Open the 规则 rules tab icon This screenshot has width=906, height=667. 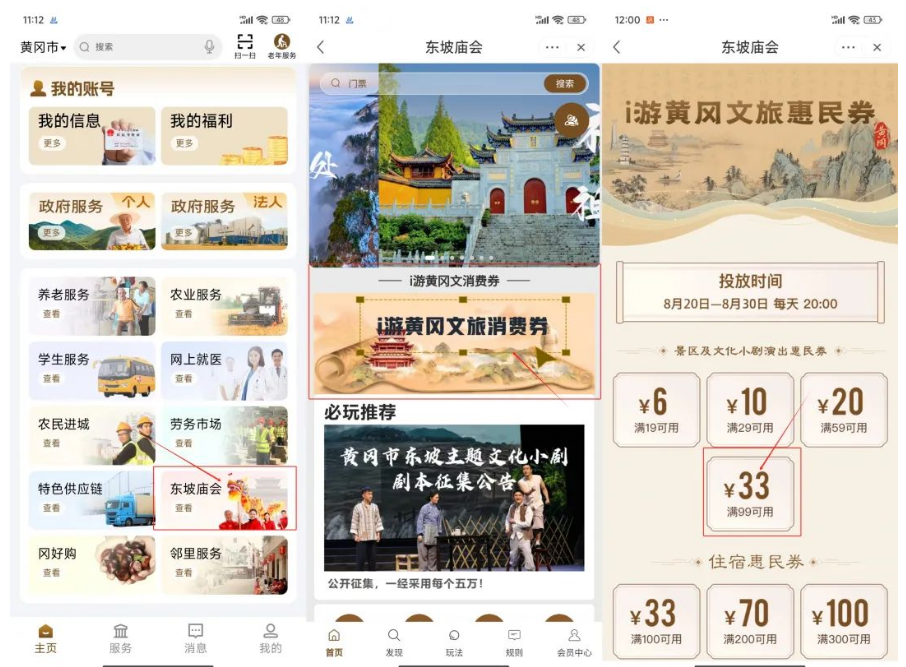tap(514, 642)
